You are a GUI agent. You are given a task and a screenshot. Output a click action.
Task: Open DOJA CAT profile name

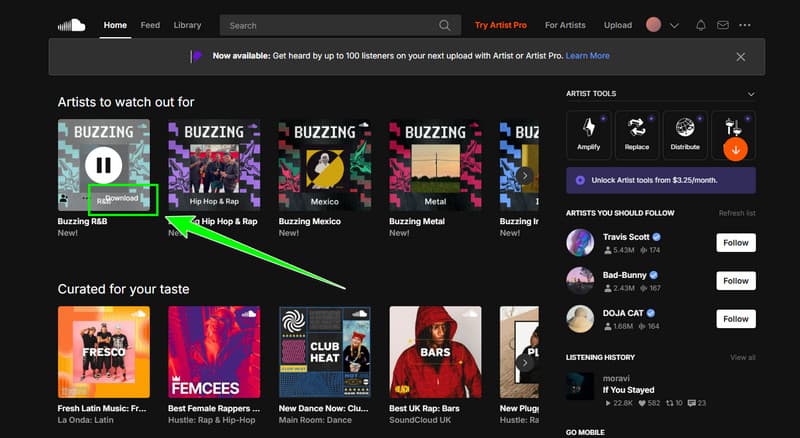(x=623, y=313)
